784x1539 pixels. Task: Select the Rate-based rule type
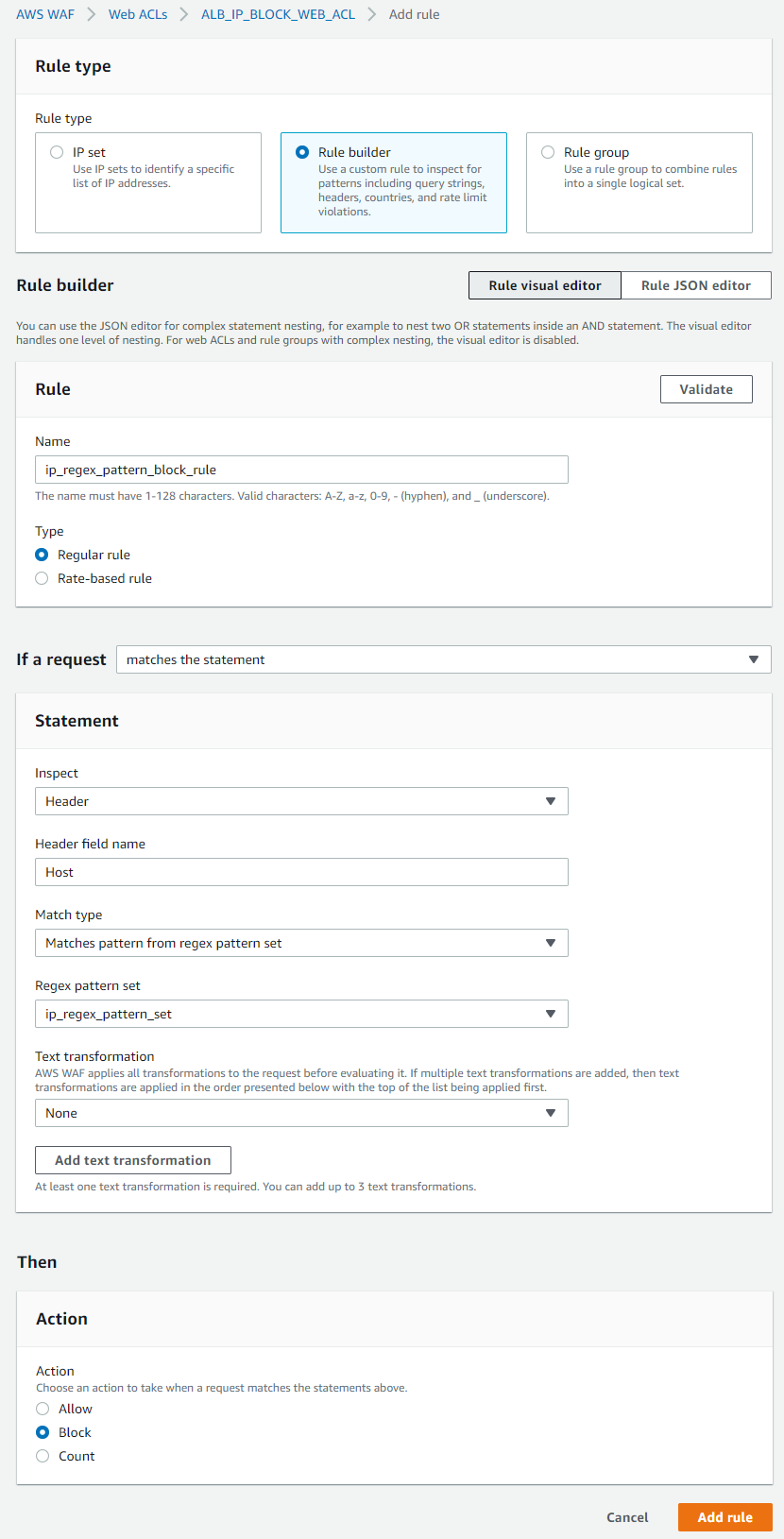[x=42, y=578]
